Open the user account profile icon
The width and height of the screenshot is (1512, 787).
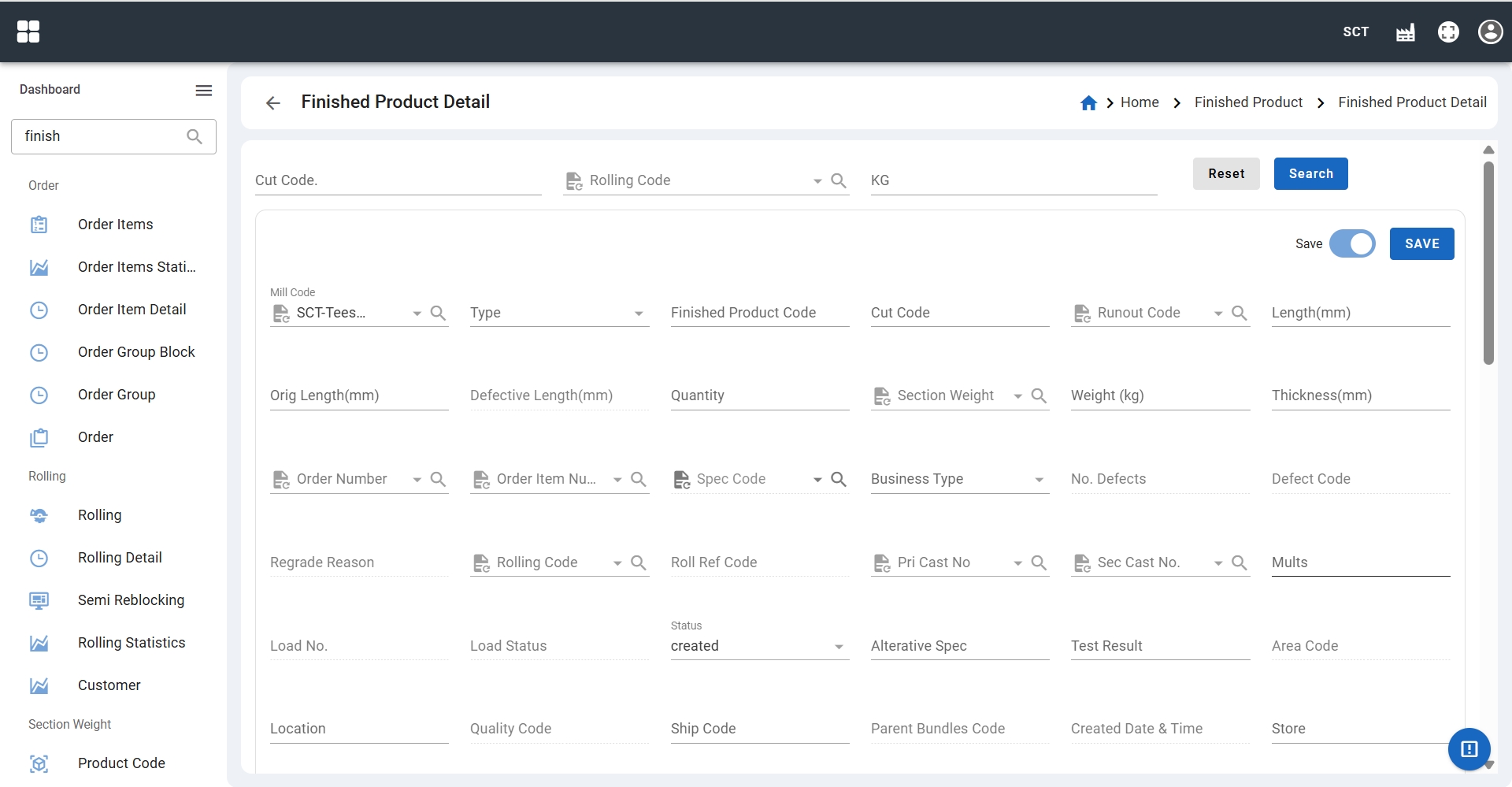click(1490, 32)
